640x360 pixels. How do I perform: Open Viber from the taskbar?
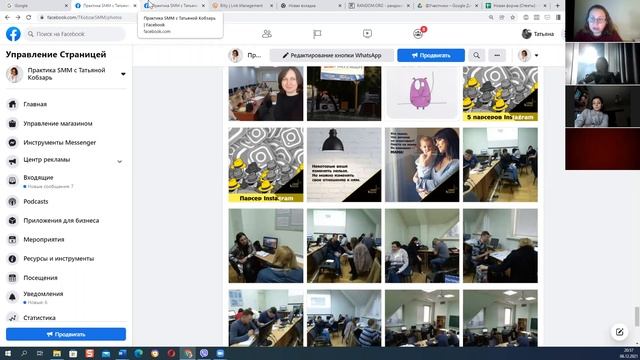204,353
